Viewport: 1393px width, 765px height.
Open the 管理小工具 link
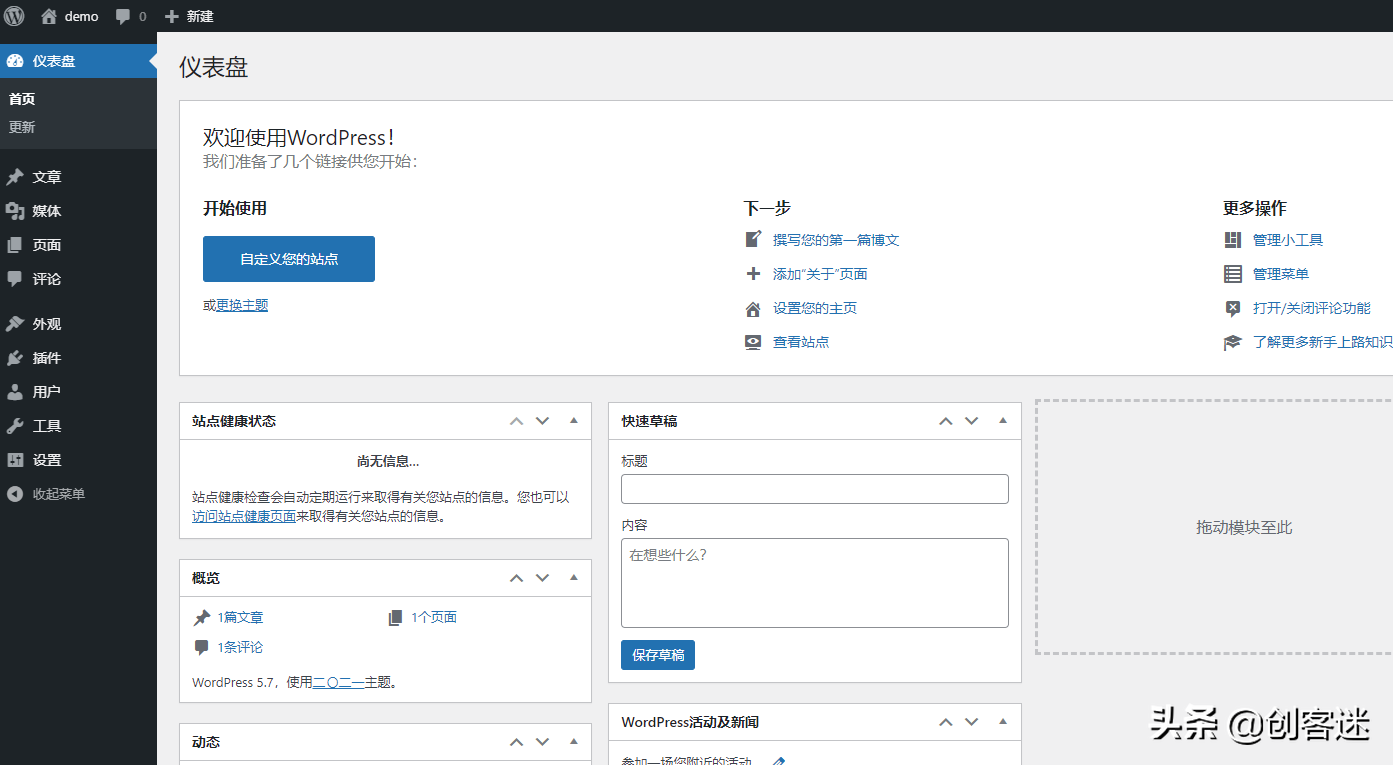tap(1288, 239)
